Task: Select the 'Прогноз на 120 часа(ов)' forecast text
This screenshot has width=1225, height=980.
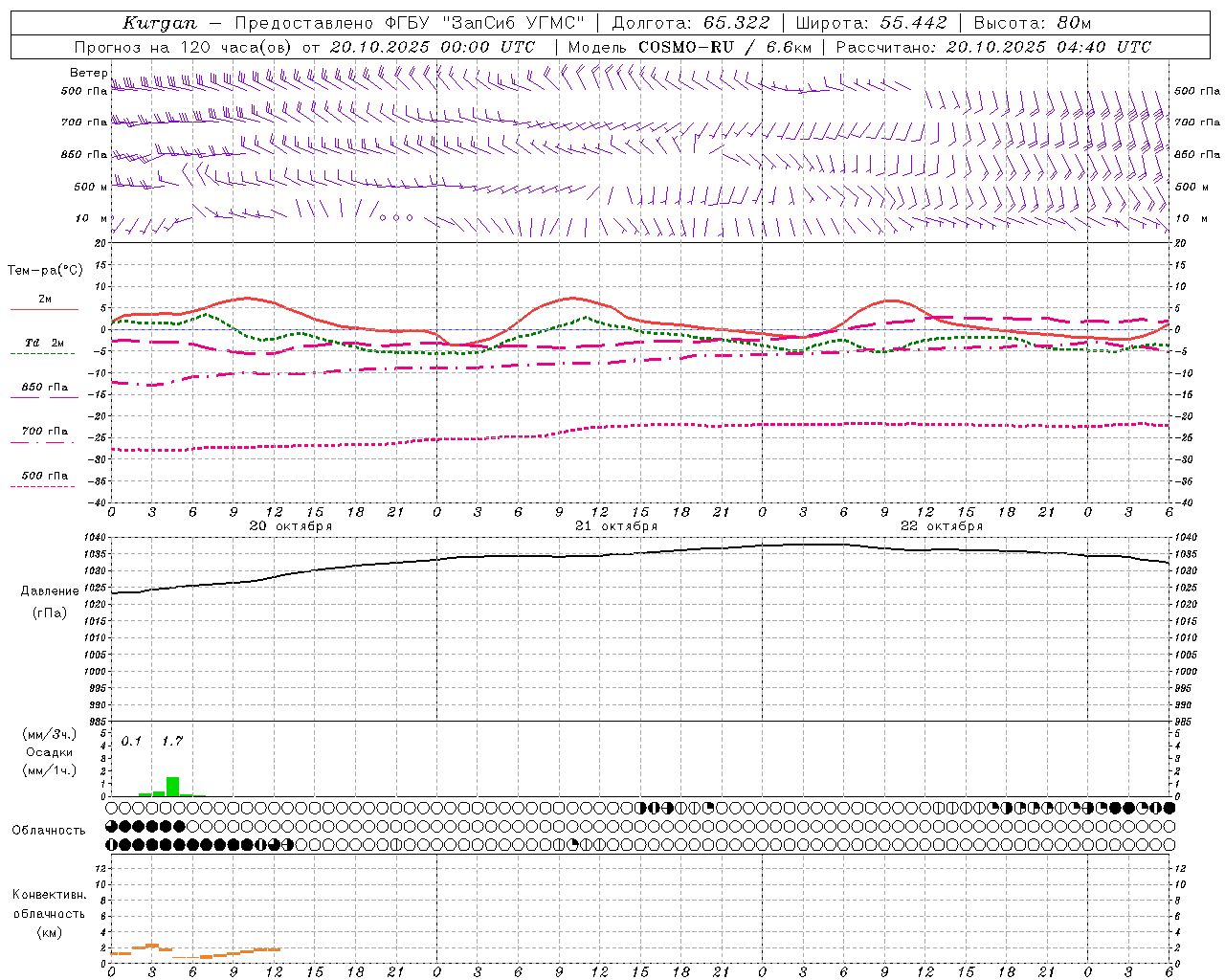Action: tap(185, 47)
